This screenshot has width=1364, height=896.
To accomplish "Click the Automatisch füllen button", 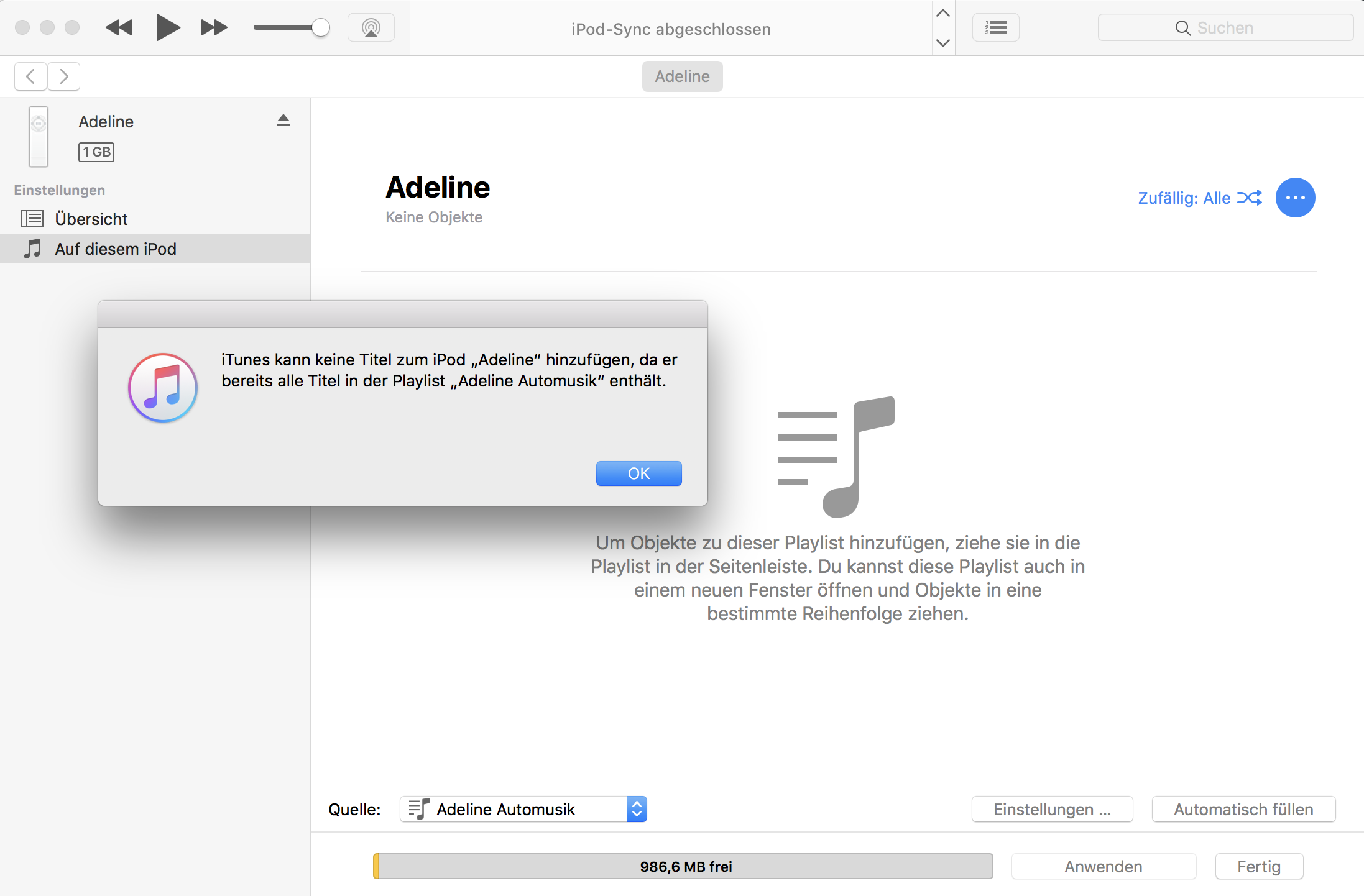I will (1243, 809).
